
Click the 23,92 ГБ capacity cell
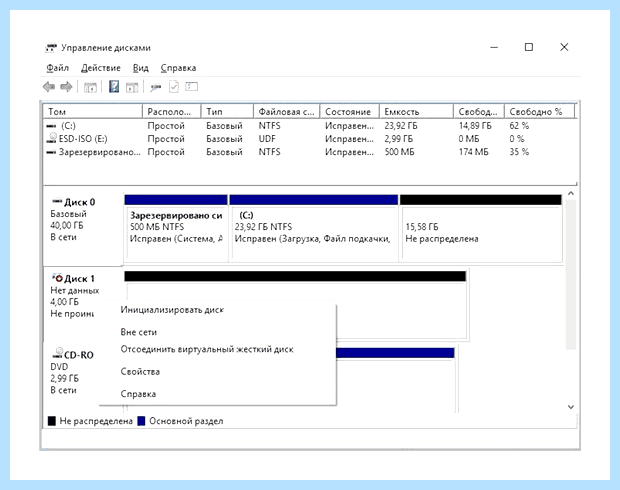(401, 126)
